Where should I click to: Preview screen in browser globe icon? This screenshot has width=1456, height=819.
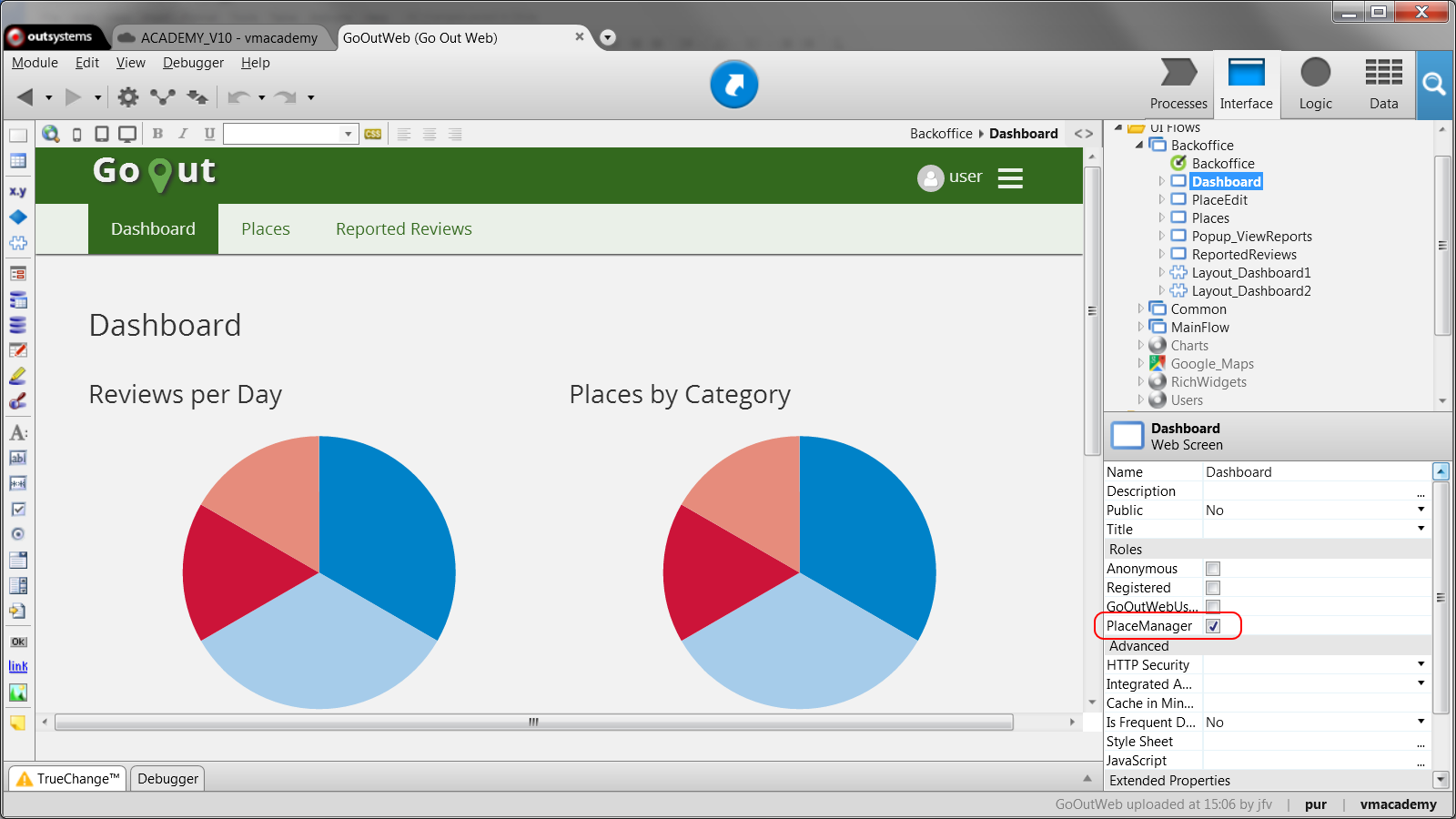click(51, 134)
